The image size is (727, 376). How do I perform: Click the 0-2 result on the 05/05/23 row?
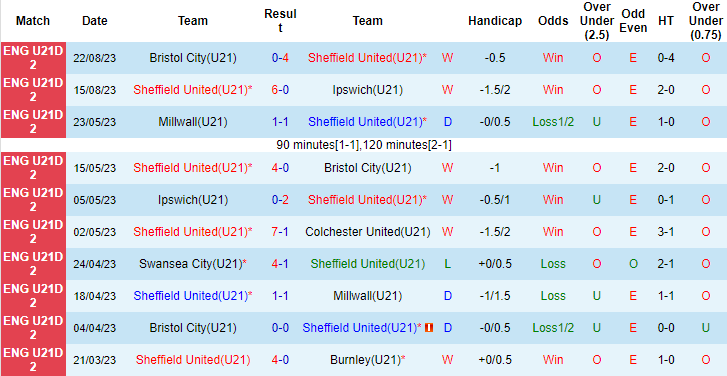pyautogui.click(x=281, y=200)
